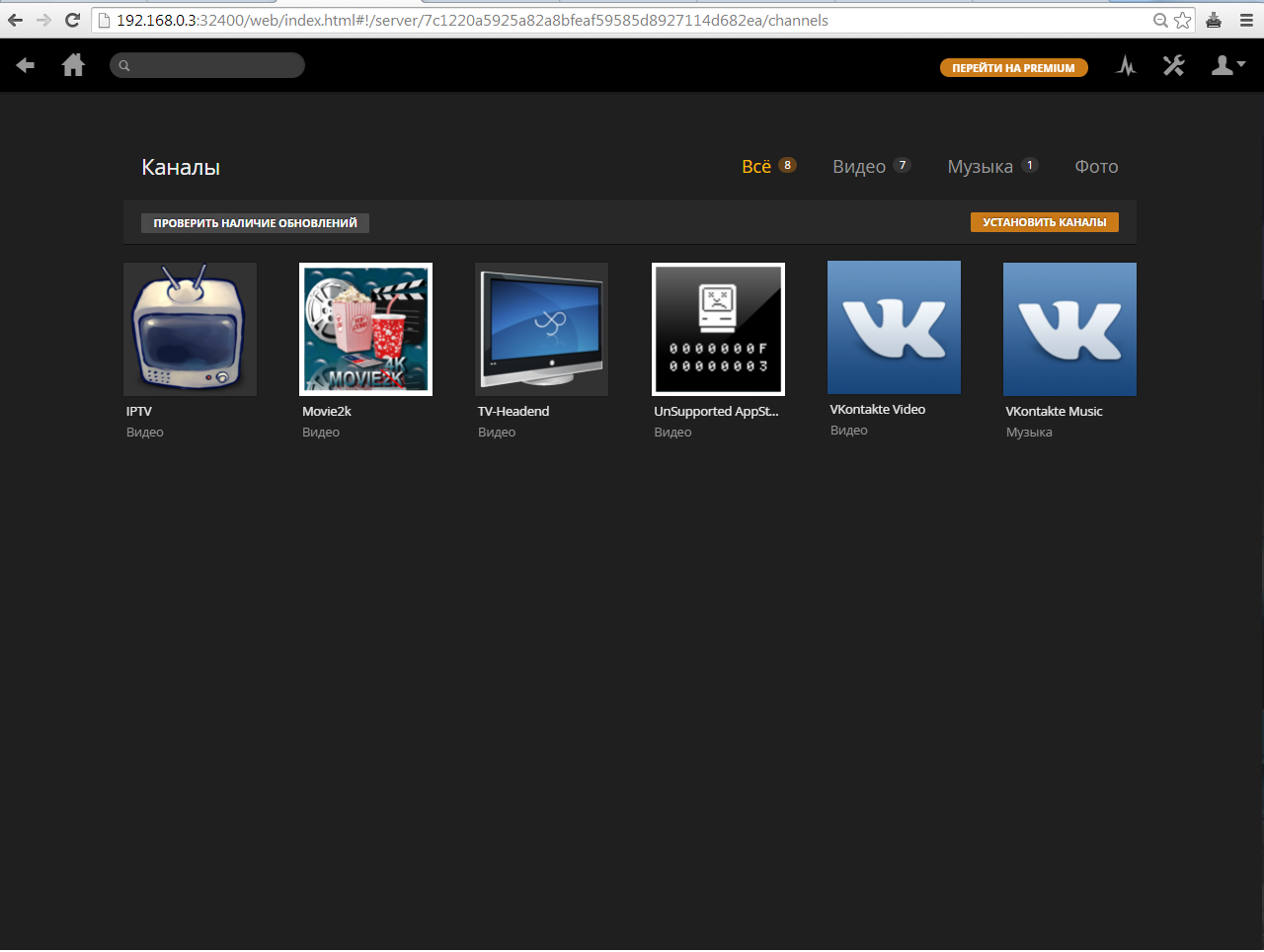Open the settings wrench and screwdriver icon
The width and height of the screenshot is (1264, 952).
click(1173, 65)
